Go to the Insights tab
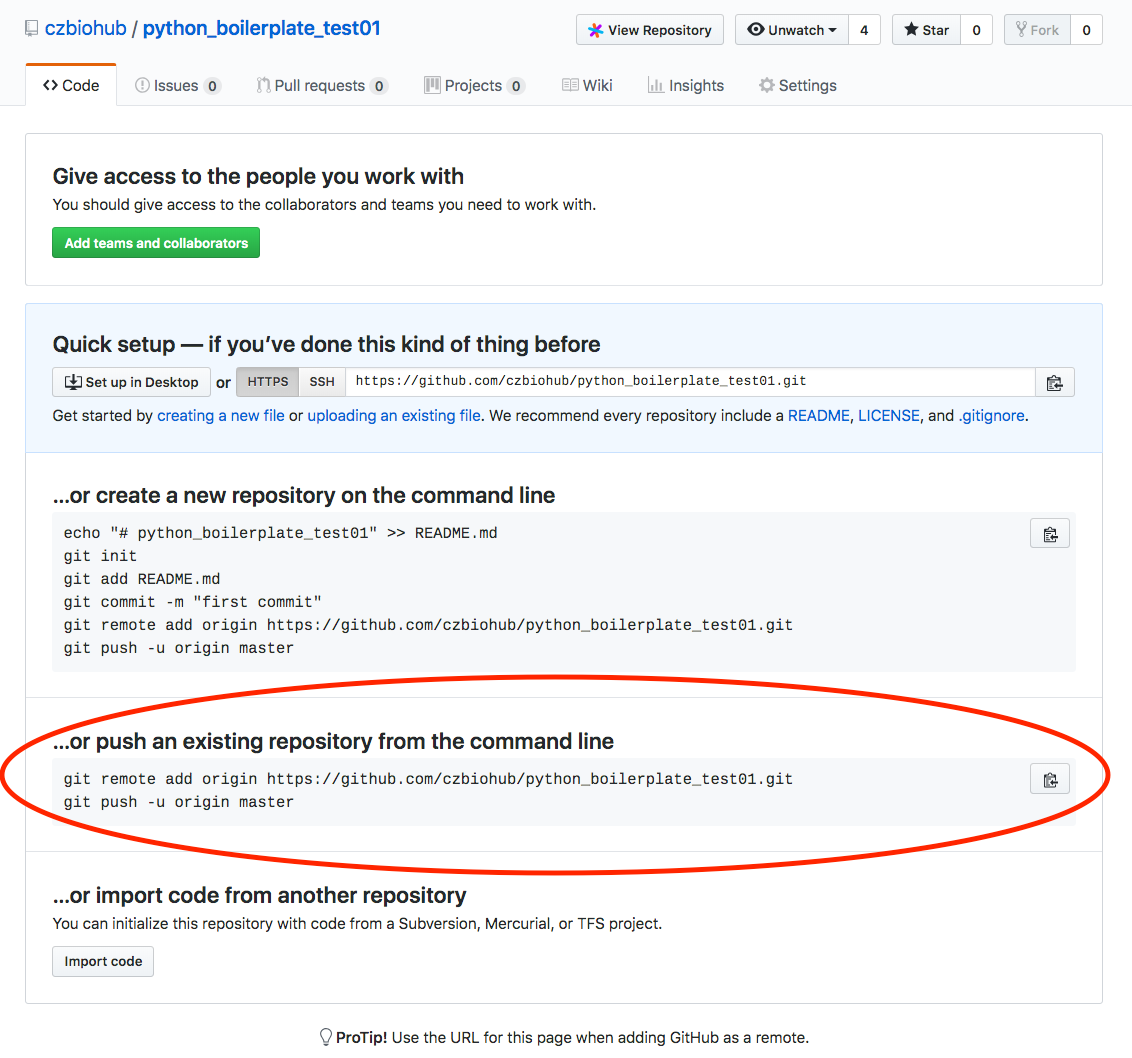This screenshot has height=1058, width=1132. tap(686, 85)
